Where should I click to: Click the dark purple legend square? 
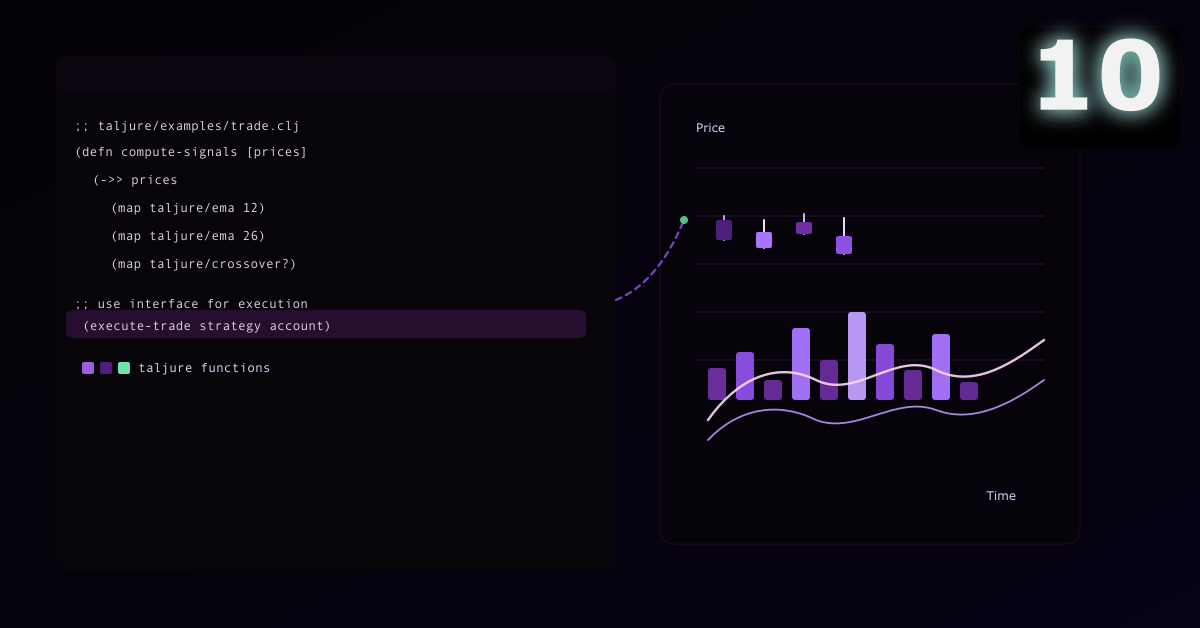point(106,368)
